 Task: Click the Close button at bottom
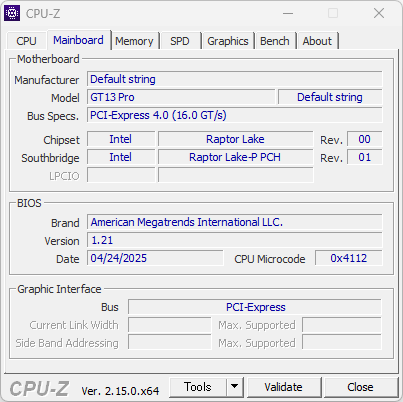pos(360,387)
